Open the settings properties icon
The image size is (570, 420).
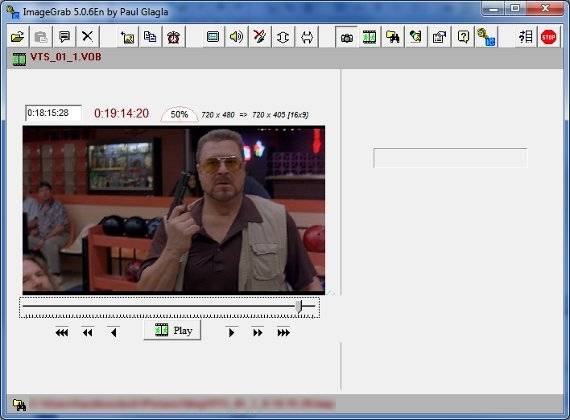click(x=439, y=37)
